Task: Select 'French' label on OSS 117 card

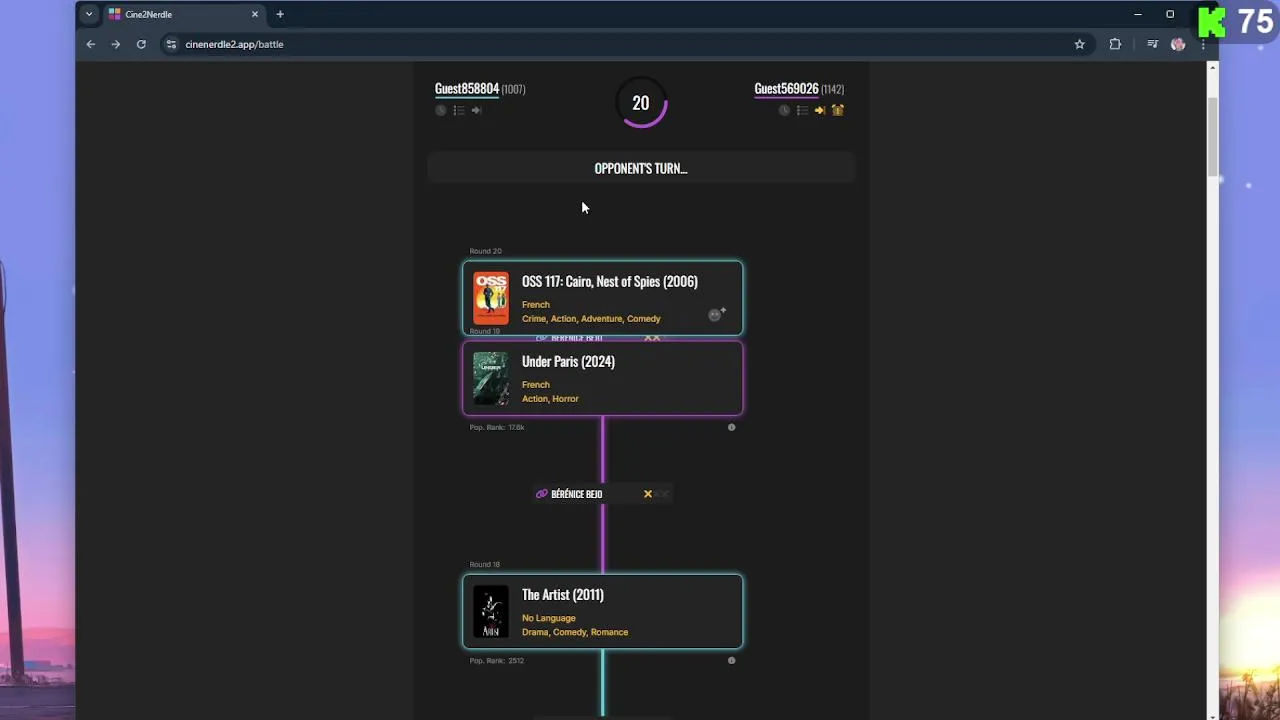Action: point(536,305)
